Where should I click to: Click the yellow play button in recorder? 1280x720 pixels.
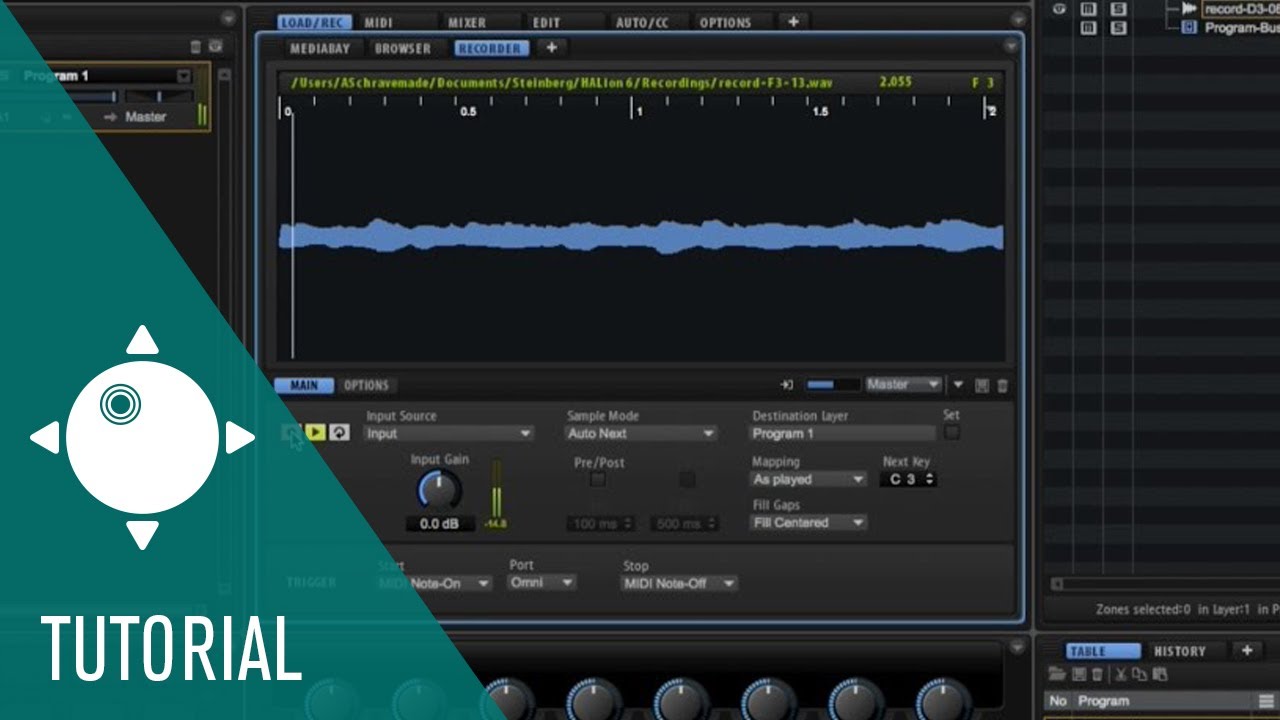tap(316, 433)
